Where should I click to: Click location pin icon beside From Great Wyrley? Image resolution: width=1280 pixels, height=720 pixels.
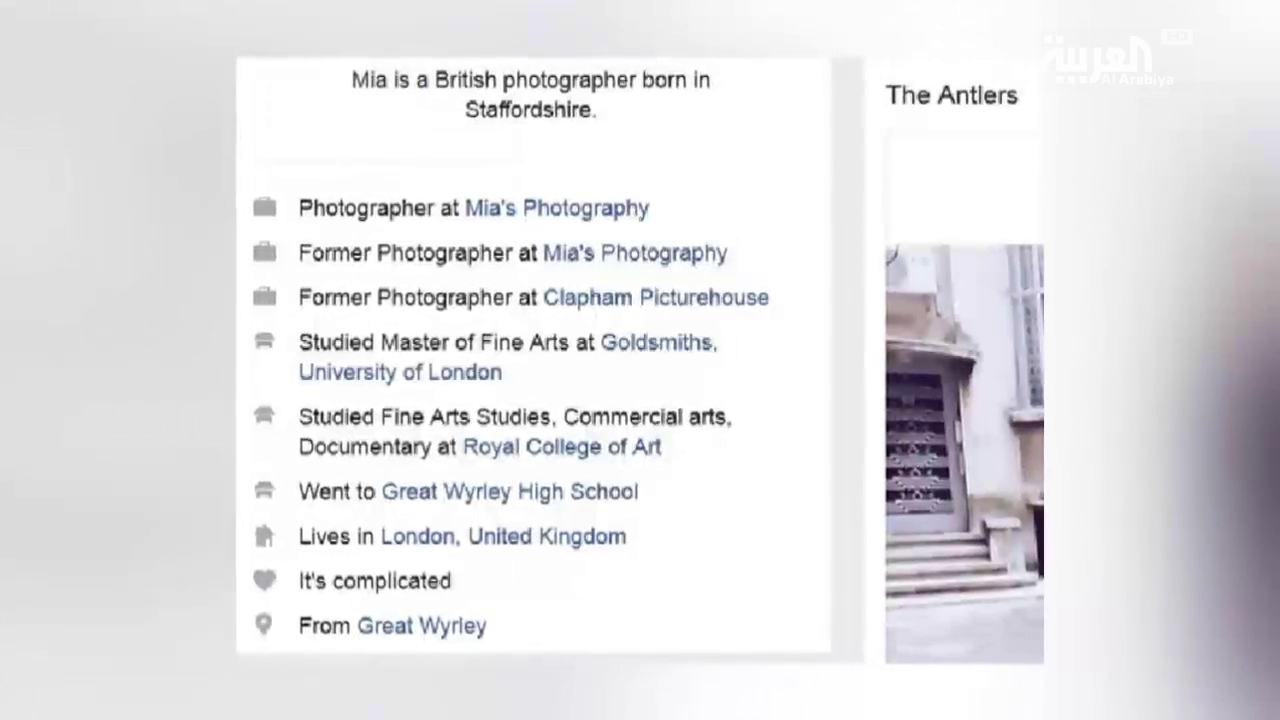click(264, 625)
